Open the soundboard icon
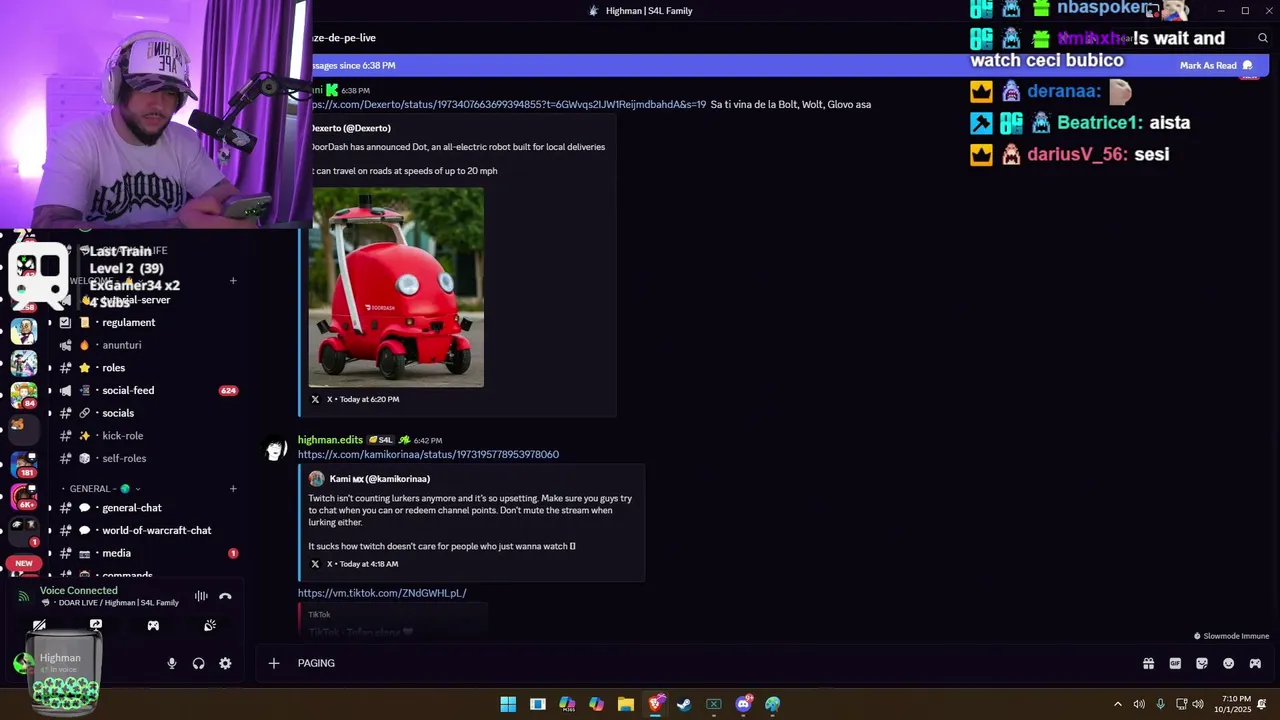Screen dimensions: 1280x720 click(210, 625)
